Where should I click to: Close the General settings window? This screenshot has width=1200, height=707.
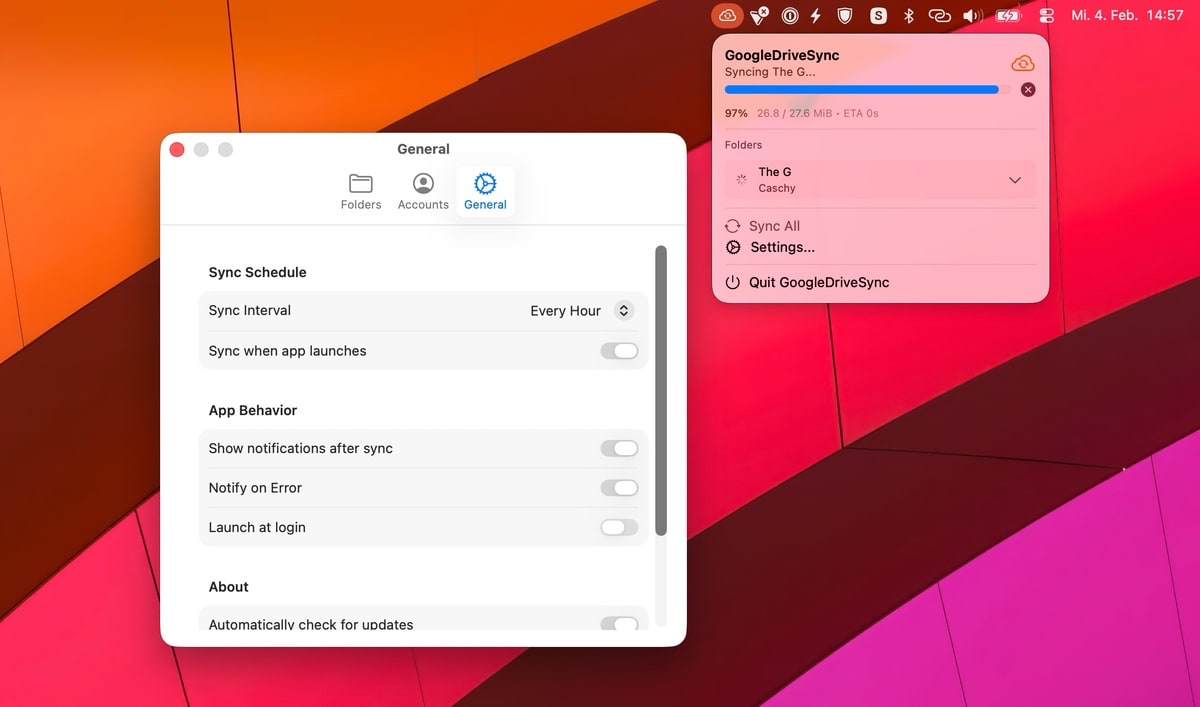pyautogui.click(x=177, y=149)
